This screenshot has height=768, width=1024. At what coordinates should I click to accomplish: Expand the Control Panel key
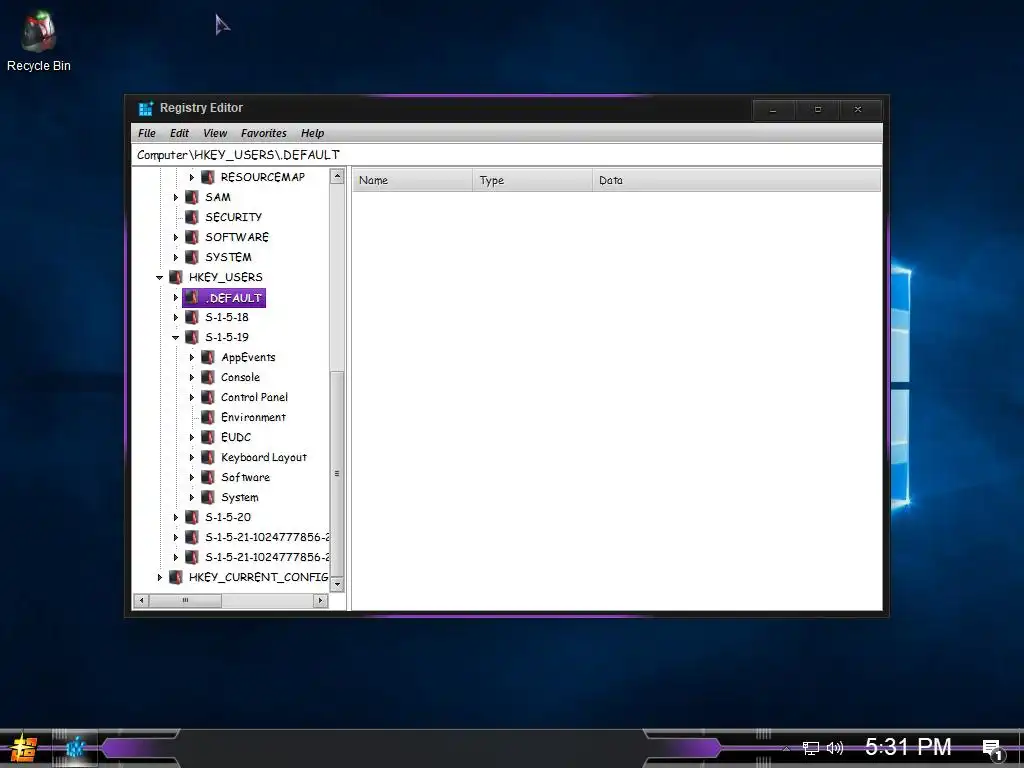pos(192,397)
